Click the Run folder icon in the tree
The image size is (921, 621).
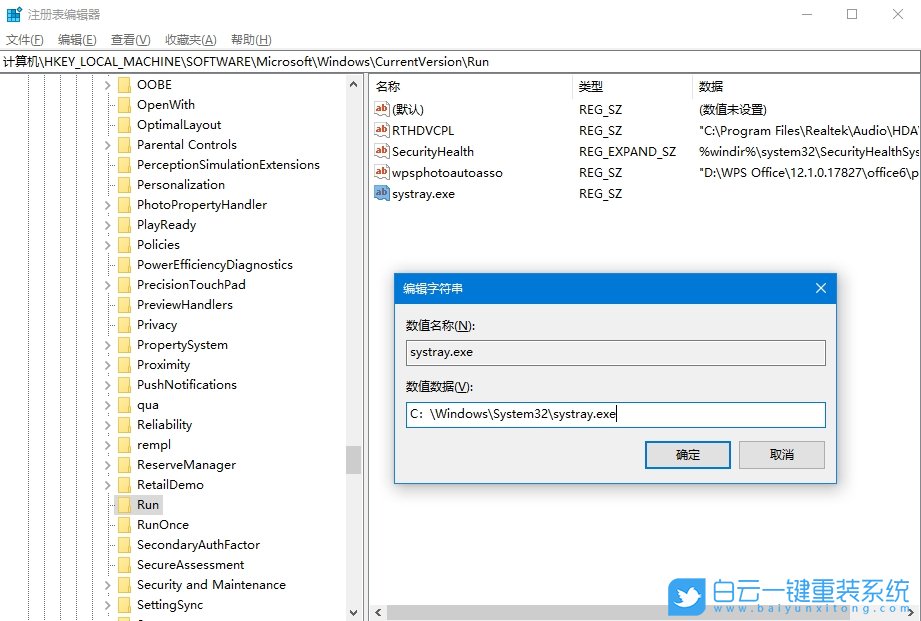point(125,505)
